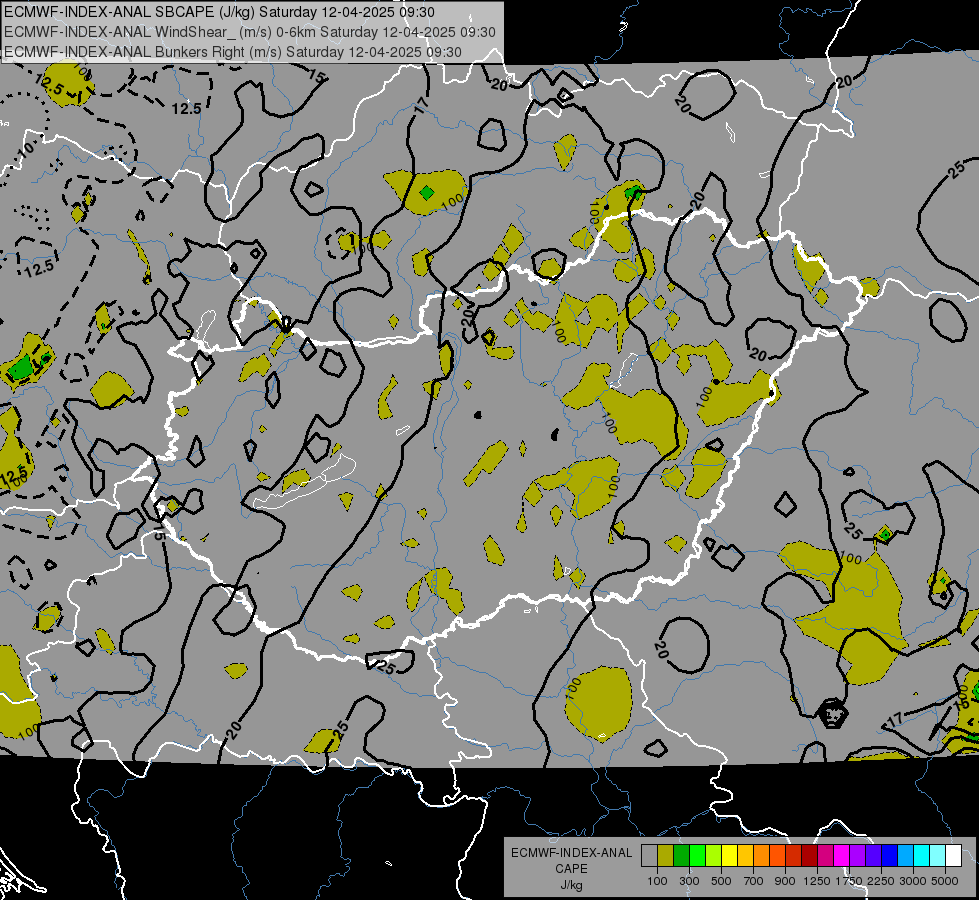Click the 5000 legend value

coord(945,881)
